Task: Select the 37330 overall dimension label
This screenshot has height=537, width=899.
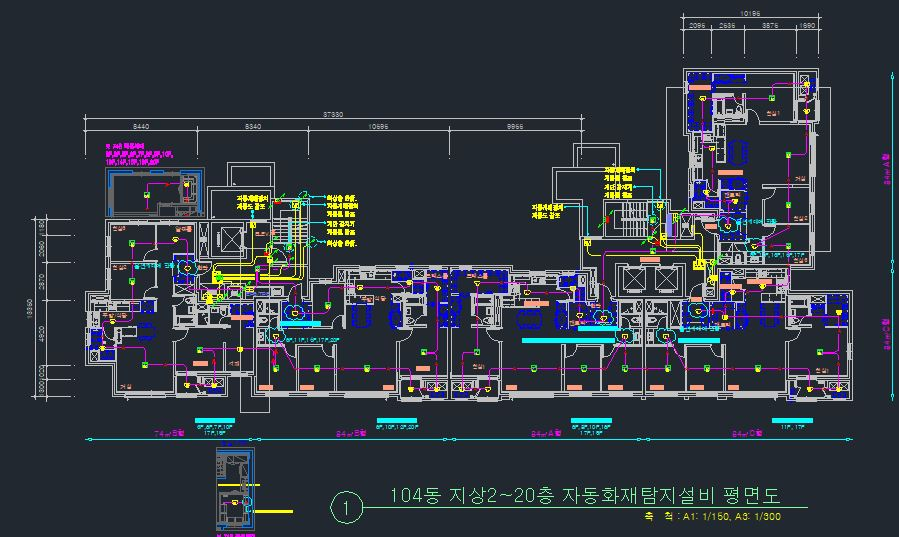Action: [333, 115]
